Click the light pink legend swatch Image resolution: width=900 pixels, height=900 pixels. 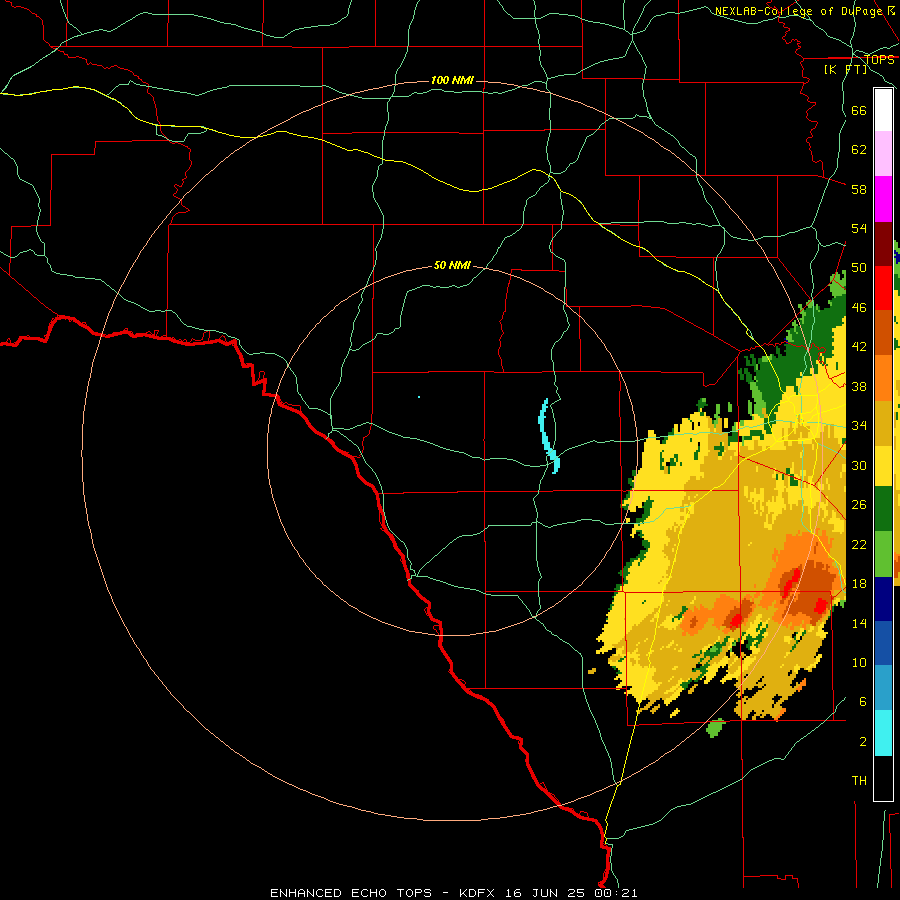(883, 153)
